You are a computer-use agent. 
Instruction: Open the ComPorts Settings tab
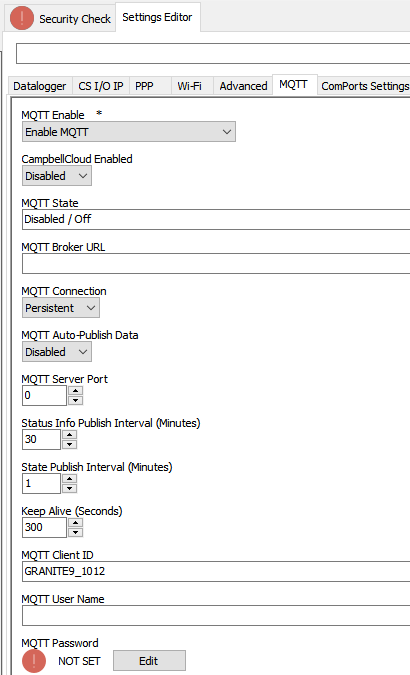365,86
